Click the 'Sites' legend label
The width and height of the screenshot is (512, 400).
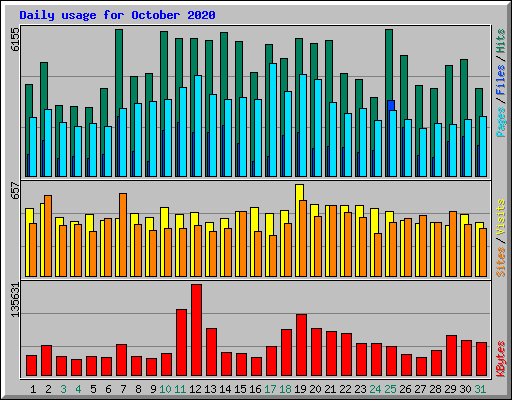point(500,262)
